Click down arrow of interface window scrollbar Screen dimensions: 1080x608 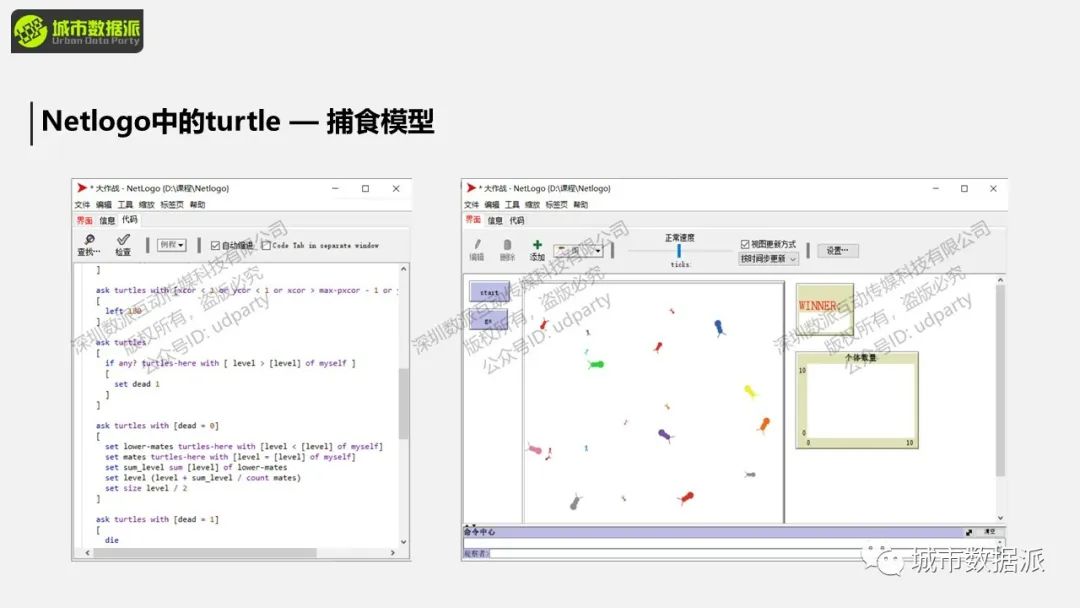(x=1000, y=518)
